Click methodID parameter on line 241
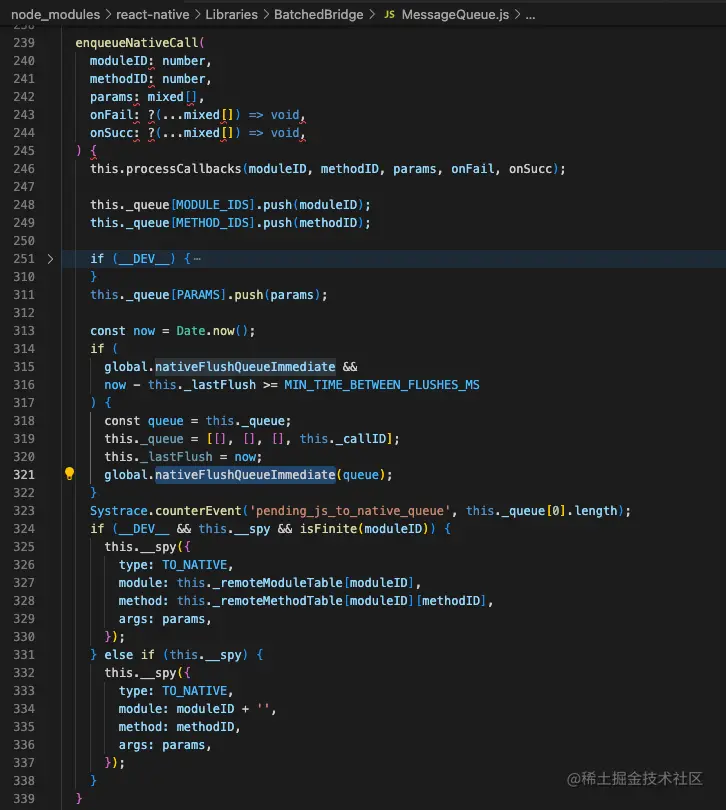726x810 pixels. coord(118,79)
